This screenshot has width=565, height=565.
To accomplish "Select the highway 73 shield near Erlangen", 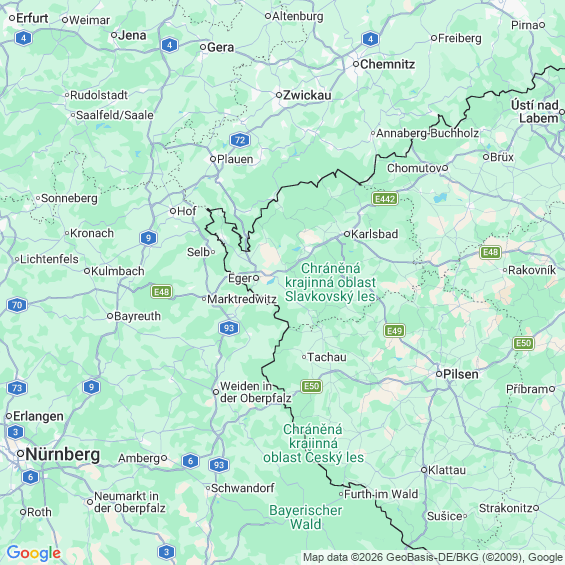I will [17, 388].
